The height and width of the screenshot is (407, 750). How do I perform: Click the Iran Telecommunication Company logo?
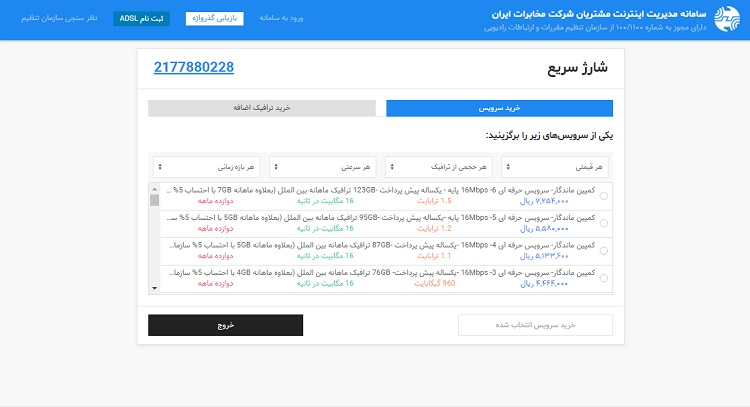point(727,19)
